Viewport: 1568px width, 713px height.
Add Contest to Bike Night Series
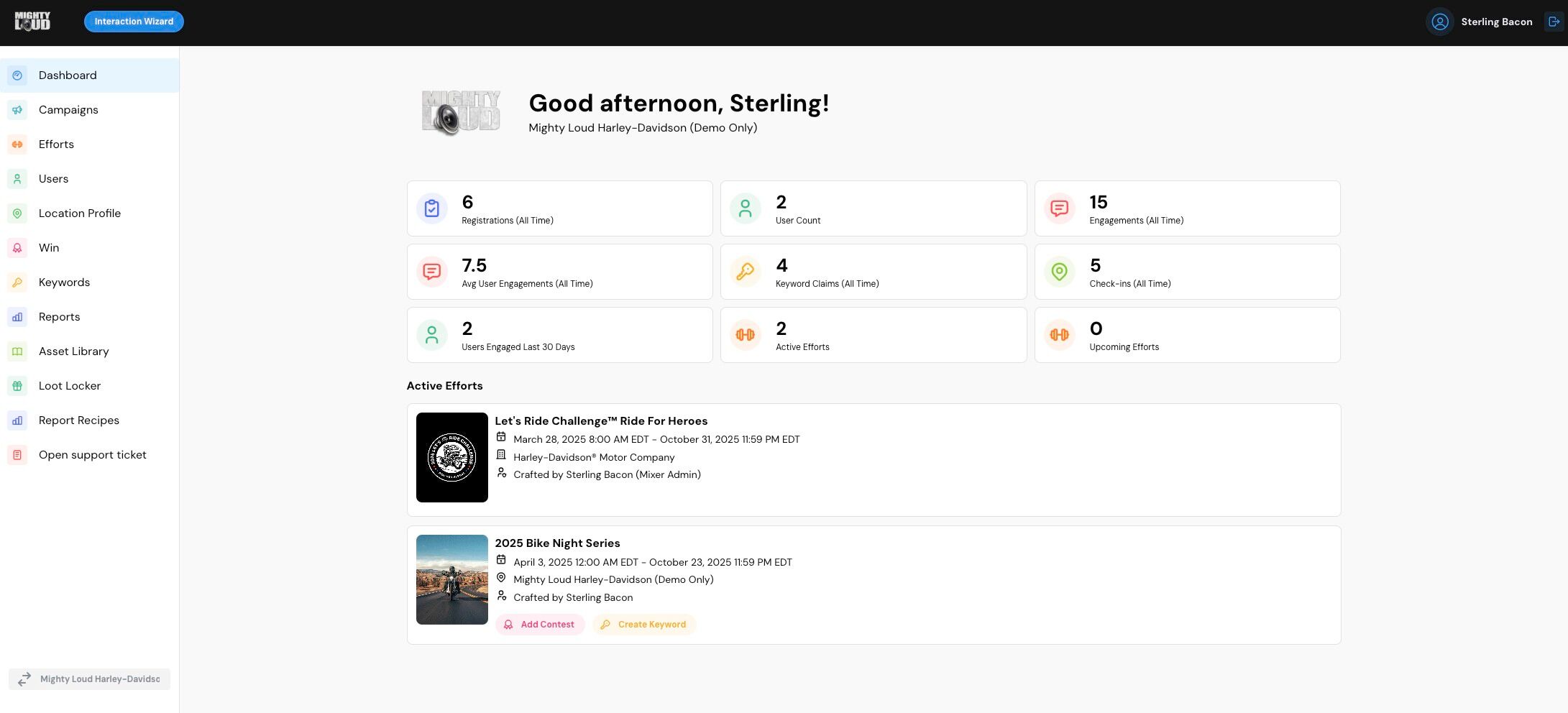540,625
